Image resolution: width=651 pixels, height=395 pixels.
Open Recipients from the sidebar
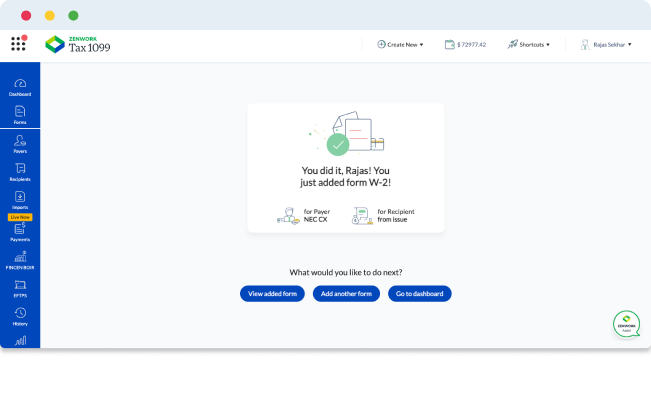[x=20, y=172]
